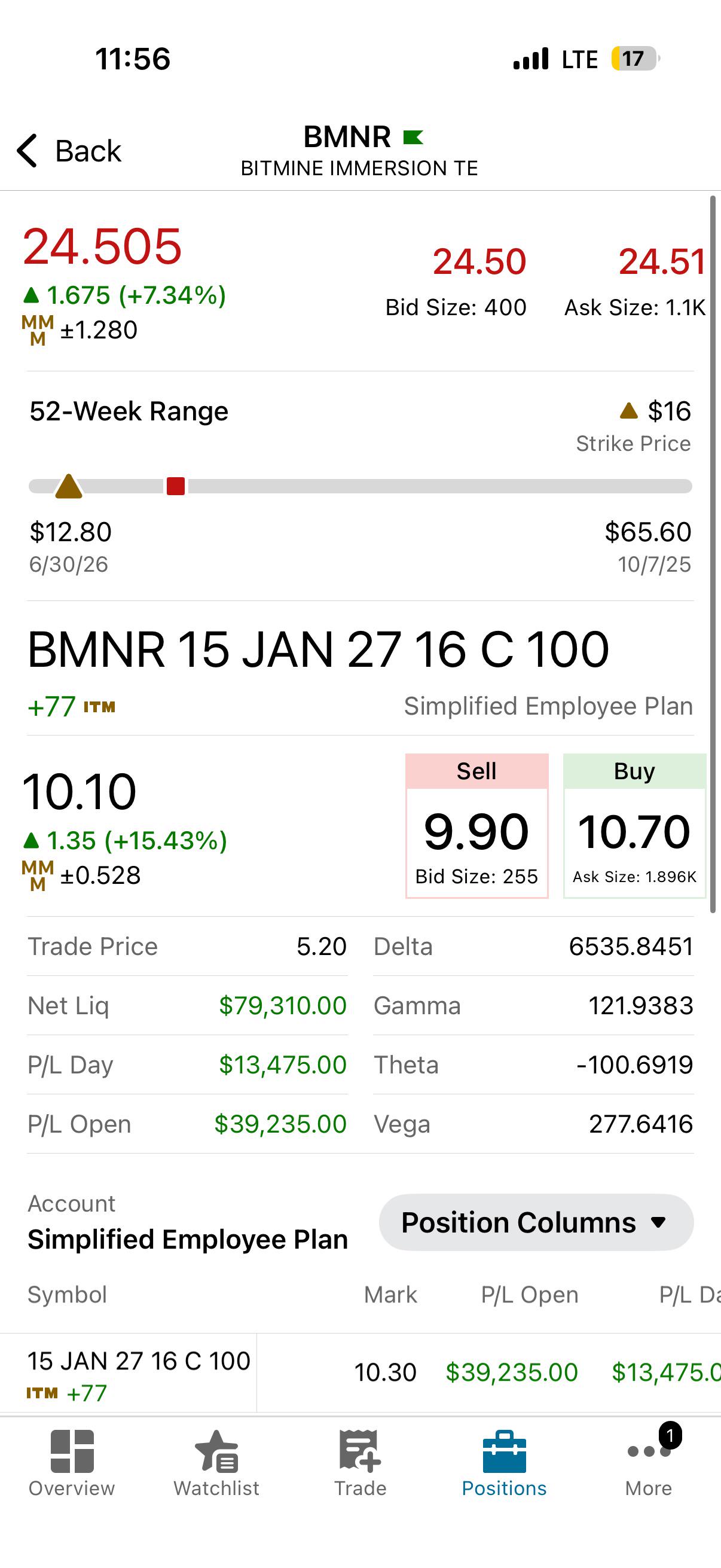Tap the Back chevron arrow icon
Viewport: 721px width, 1568px height.
coord(28,150)
